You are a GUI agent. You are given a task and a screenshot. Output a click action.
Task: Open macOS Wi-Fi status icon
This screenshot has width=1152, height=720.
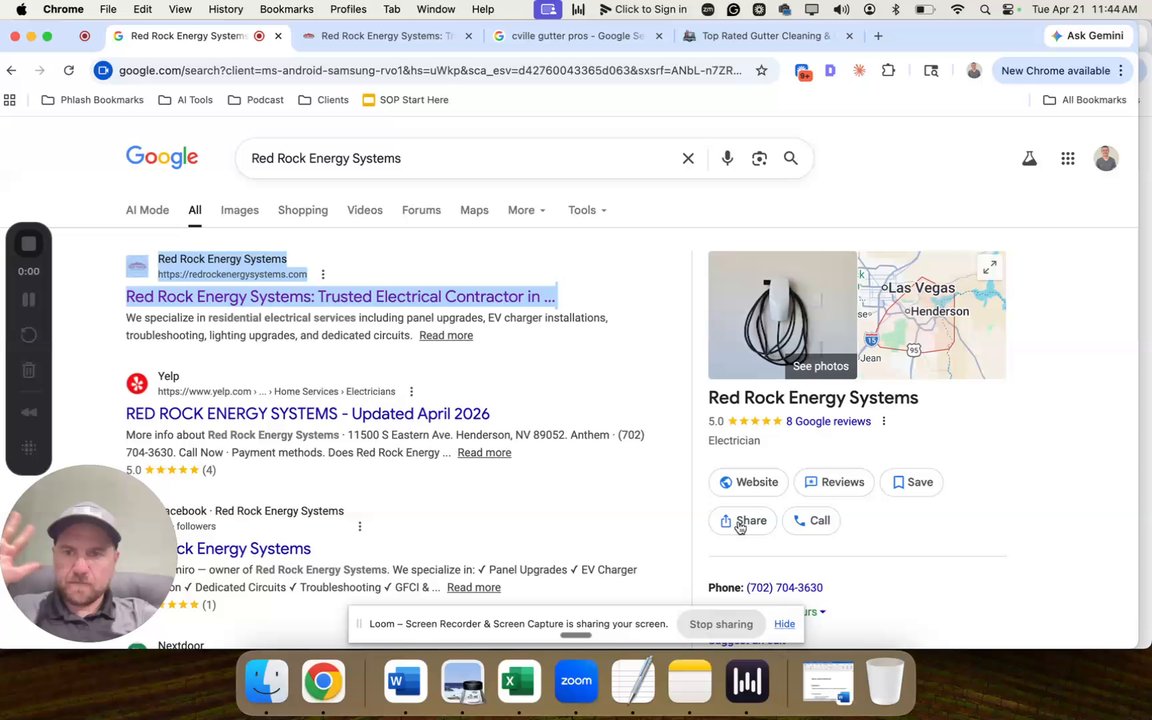957,9
